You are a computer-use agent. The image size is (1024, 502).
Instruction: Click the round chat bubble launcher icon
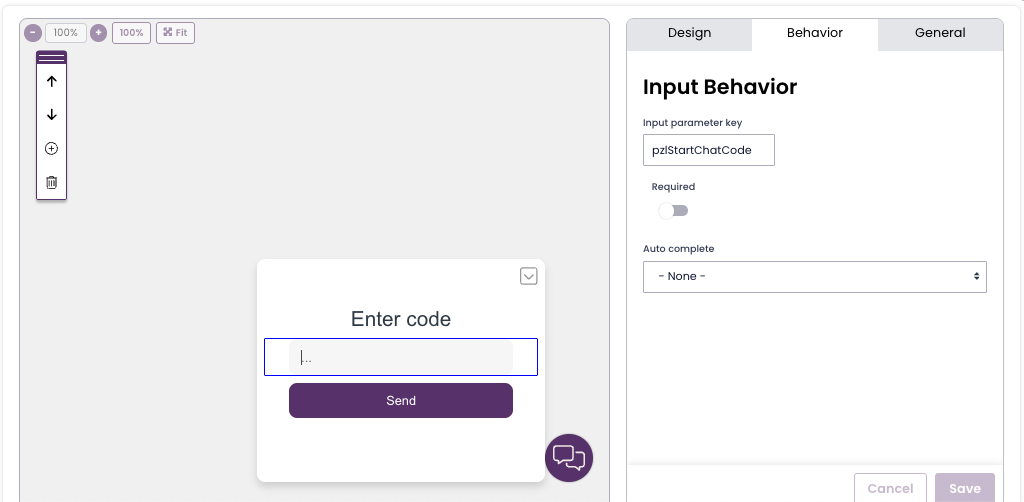[569, 458]
